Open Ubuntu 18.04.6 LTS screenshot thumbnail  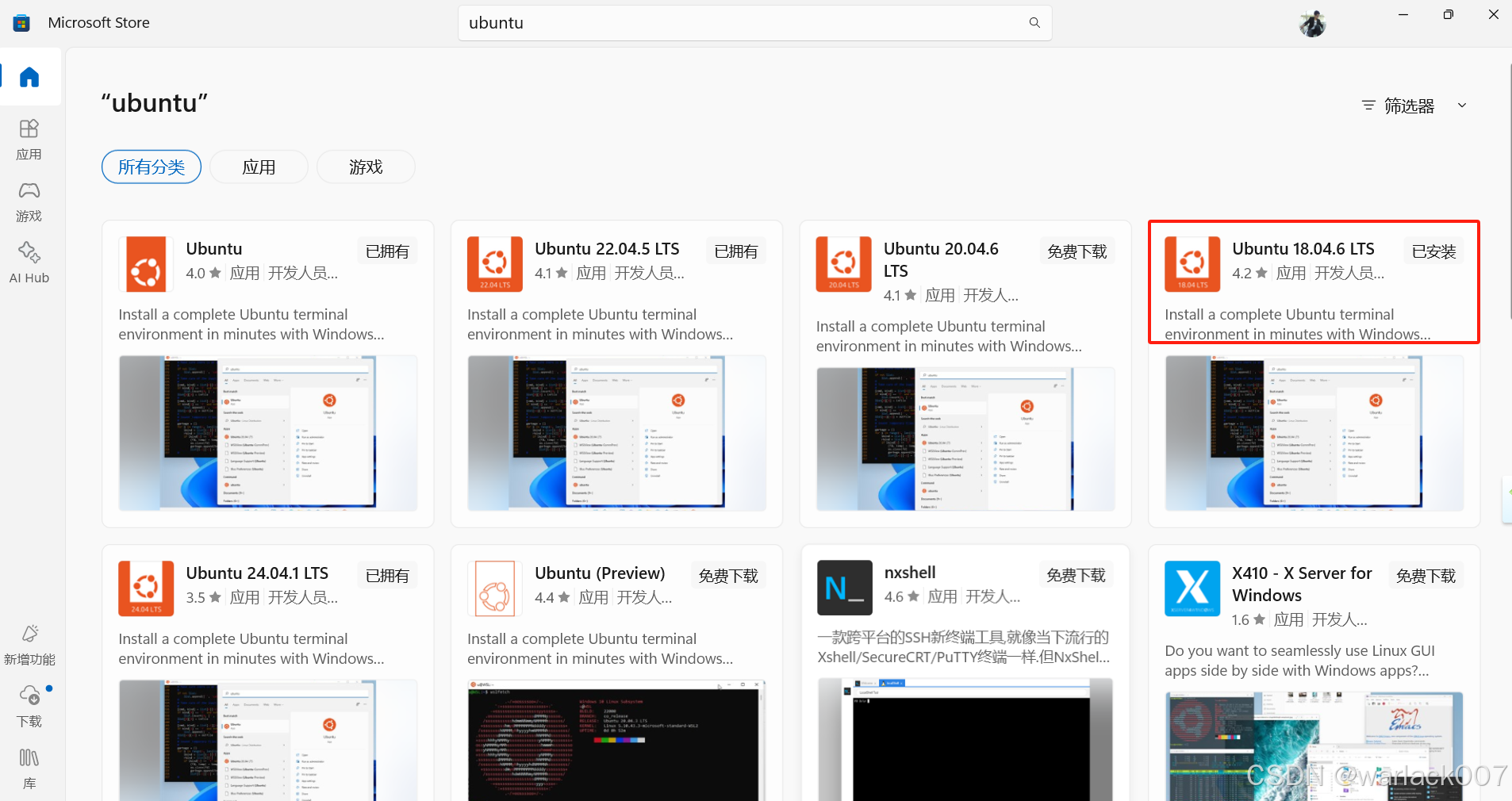(x=1314, y=433)
